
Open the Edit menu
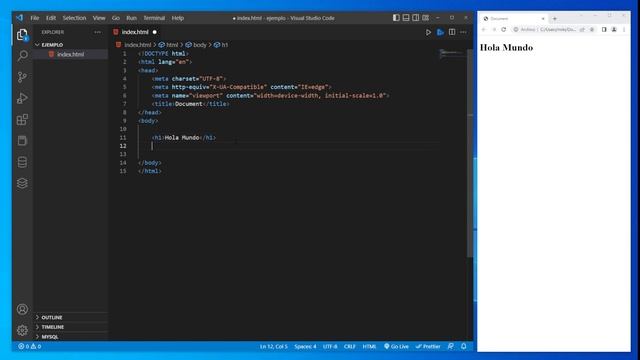click(51, 18)
